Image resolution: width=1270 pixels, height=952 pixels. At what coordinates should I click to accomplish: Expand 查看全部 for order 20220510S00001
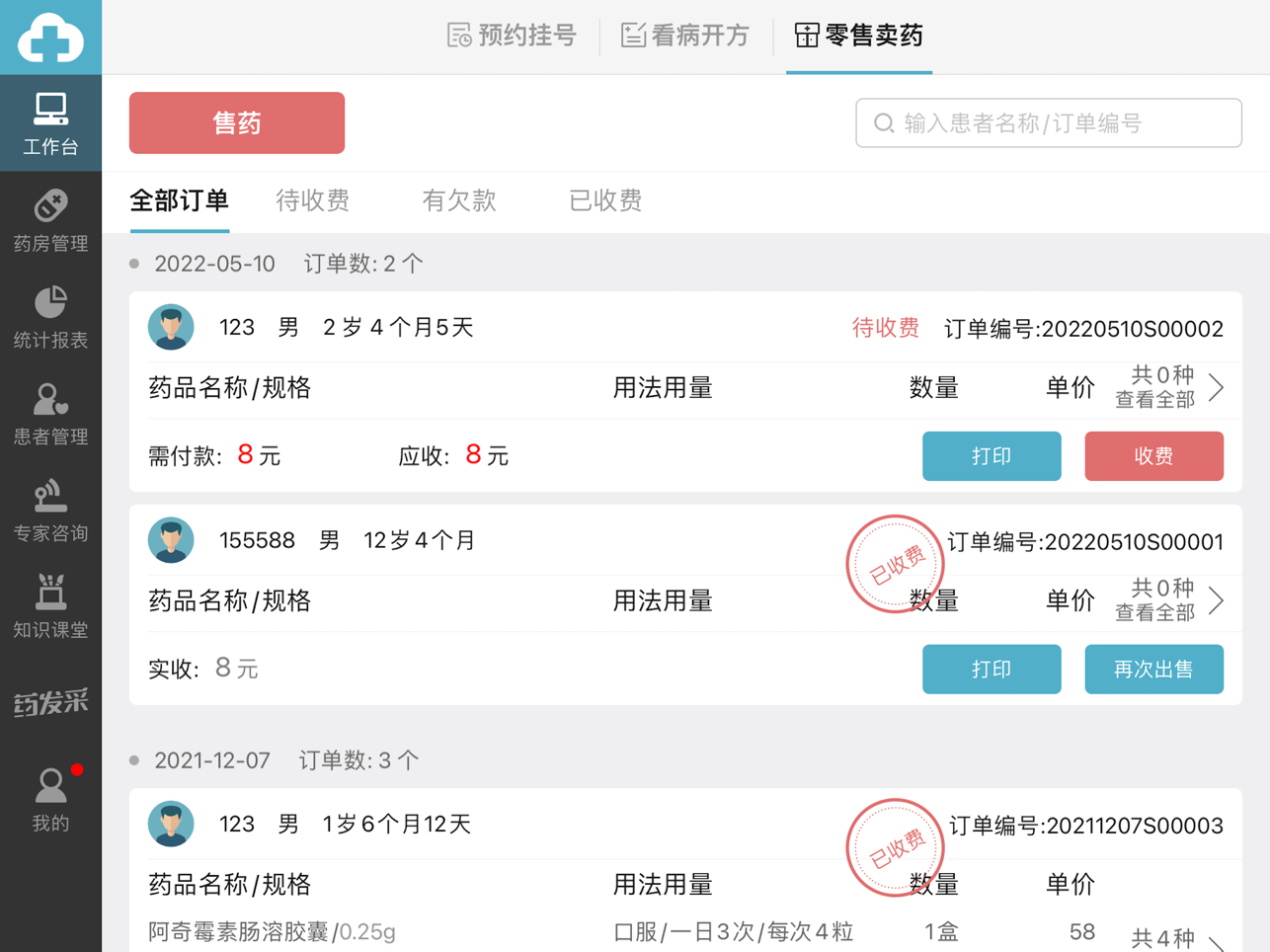[1170, 600]
